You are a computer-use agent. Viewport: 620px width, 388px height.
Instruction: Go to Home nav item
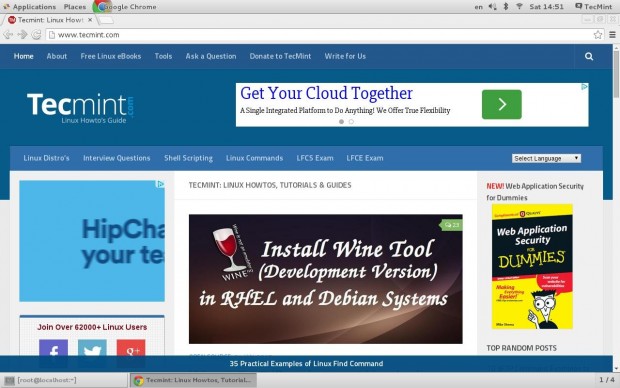[23, 56]
